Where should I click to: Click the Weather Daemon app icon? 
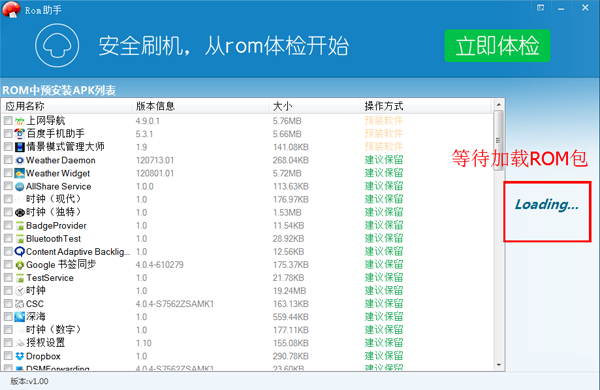point(20,160)
